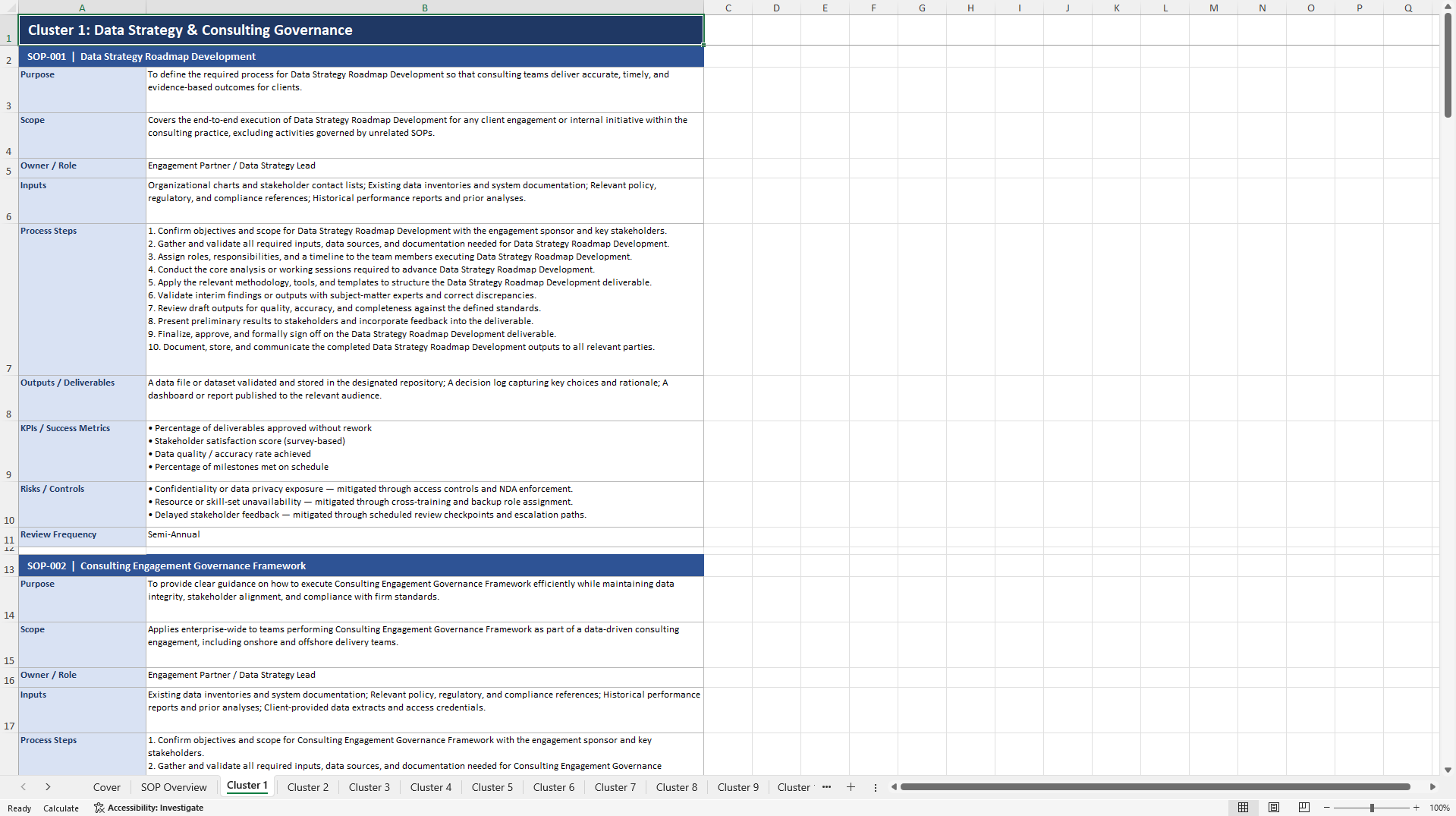1456x816 pixels.
Task: Switch to Normal view icon
Action: (1243, 808)
